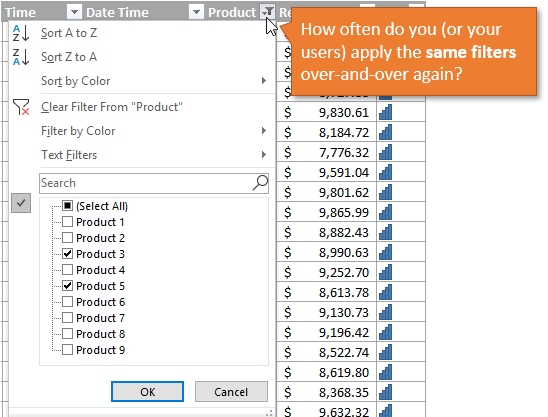
Task: Click the Product column filter button
Action: [268, 13]
